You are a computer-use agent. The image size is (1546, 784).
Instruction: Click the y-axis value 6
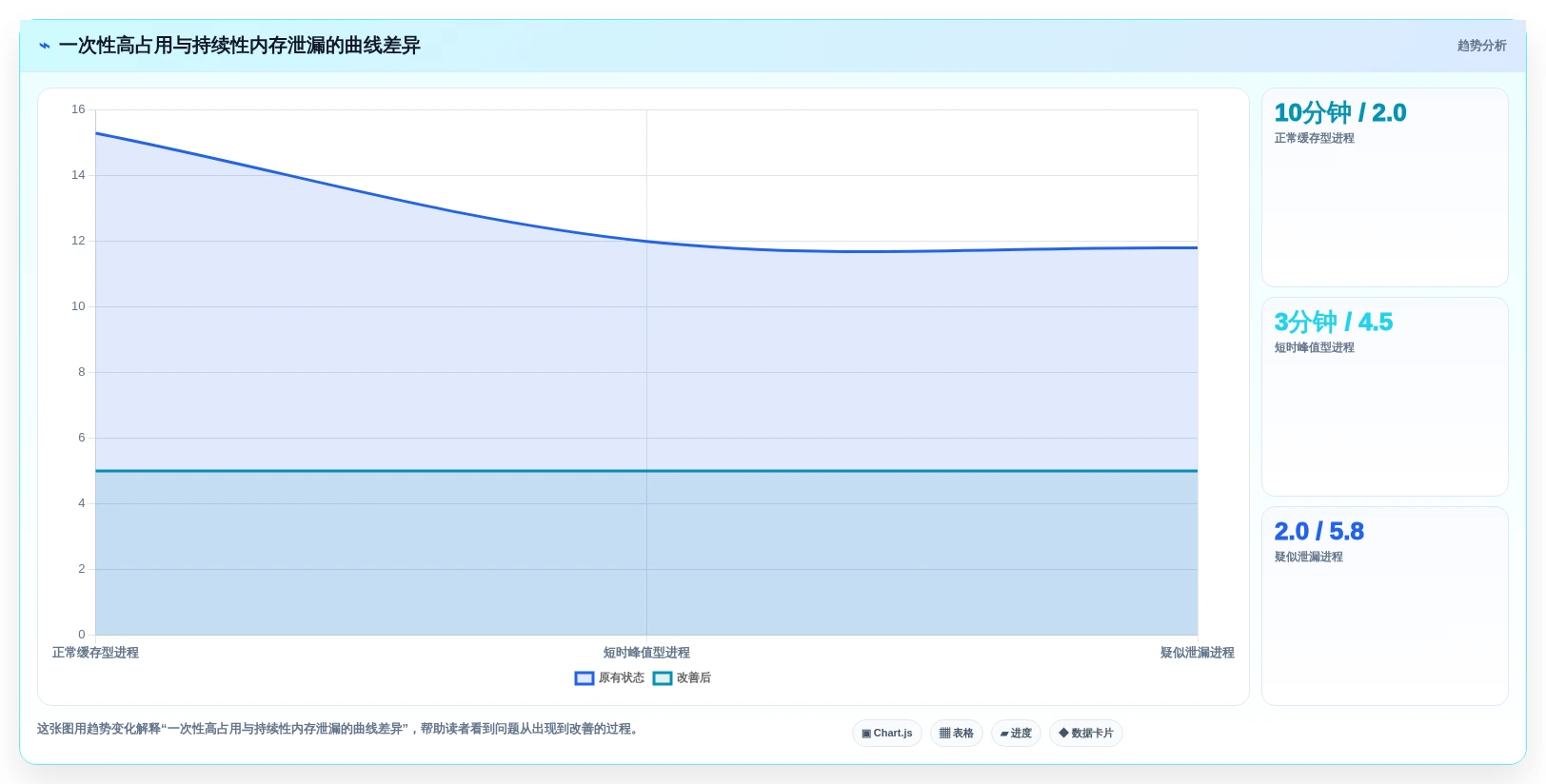click(82, 438)
